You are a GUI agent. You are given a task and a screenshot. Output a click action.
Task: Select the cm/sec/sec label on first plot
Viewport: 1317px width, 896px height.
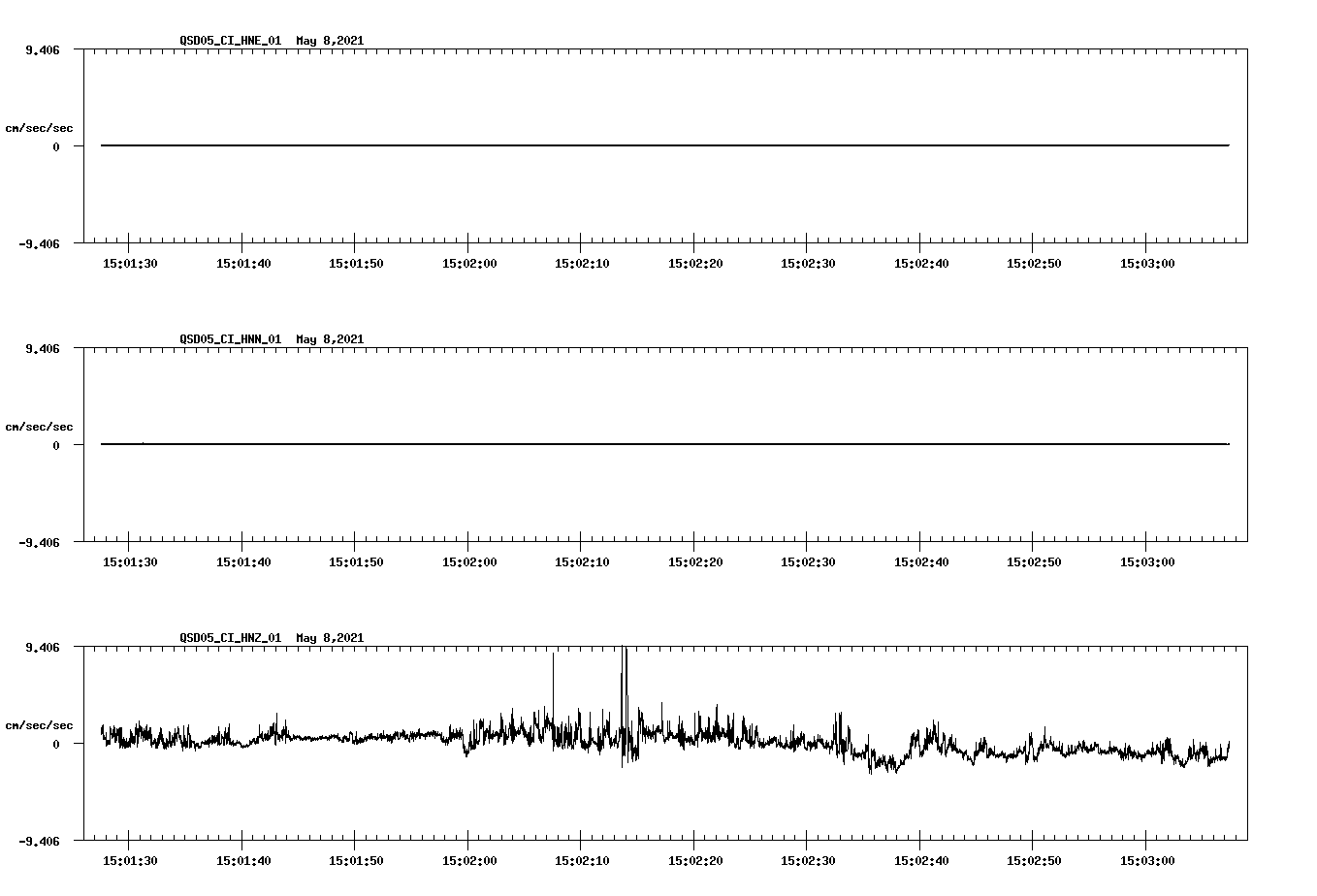coord(41,126)
